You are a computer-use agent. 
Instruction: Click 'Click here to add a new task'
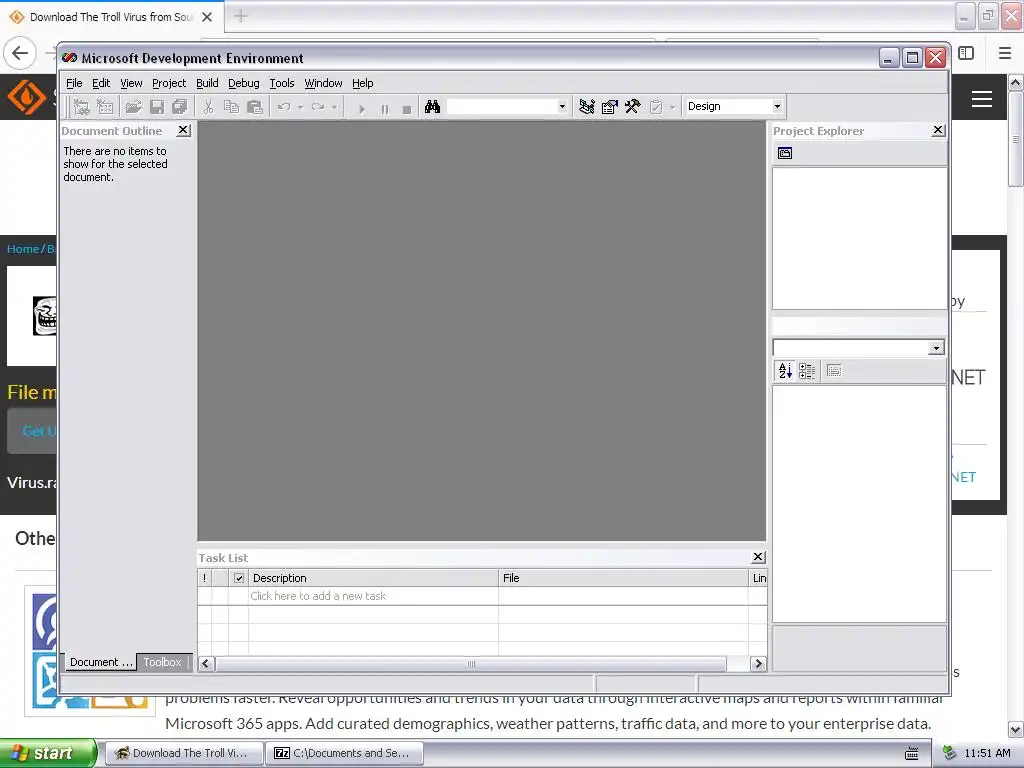318,596
